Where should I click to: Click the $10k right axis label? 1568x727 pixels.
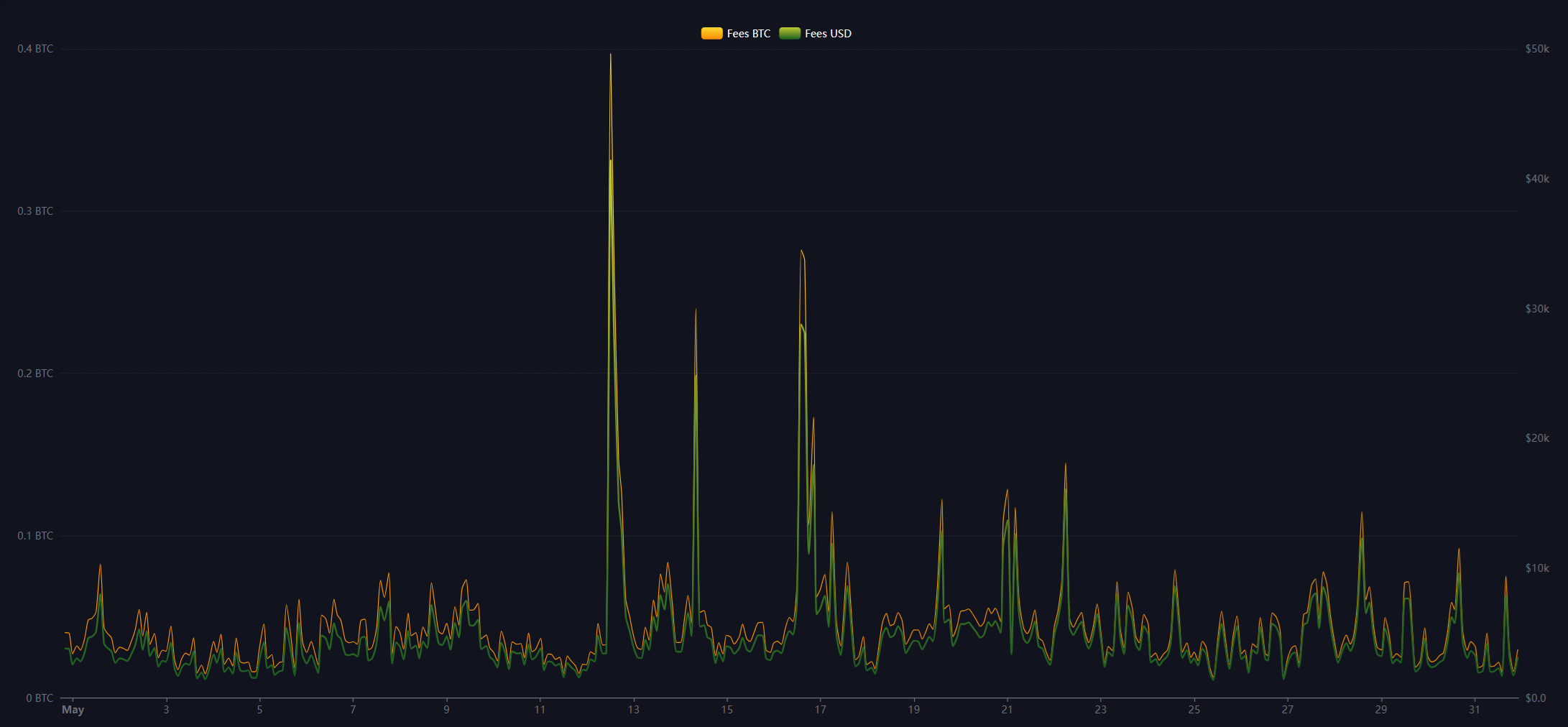coord(1537,568)
